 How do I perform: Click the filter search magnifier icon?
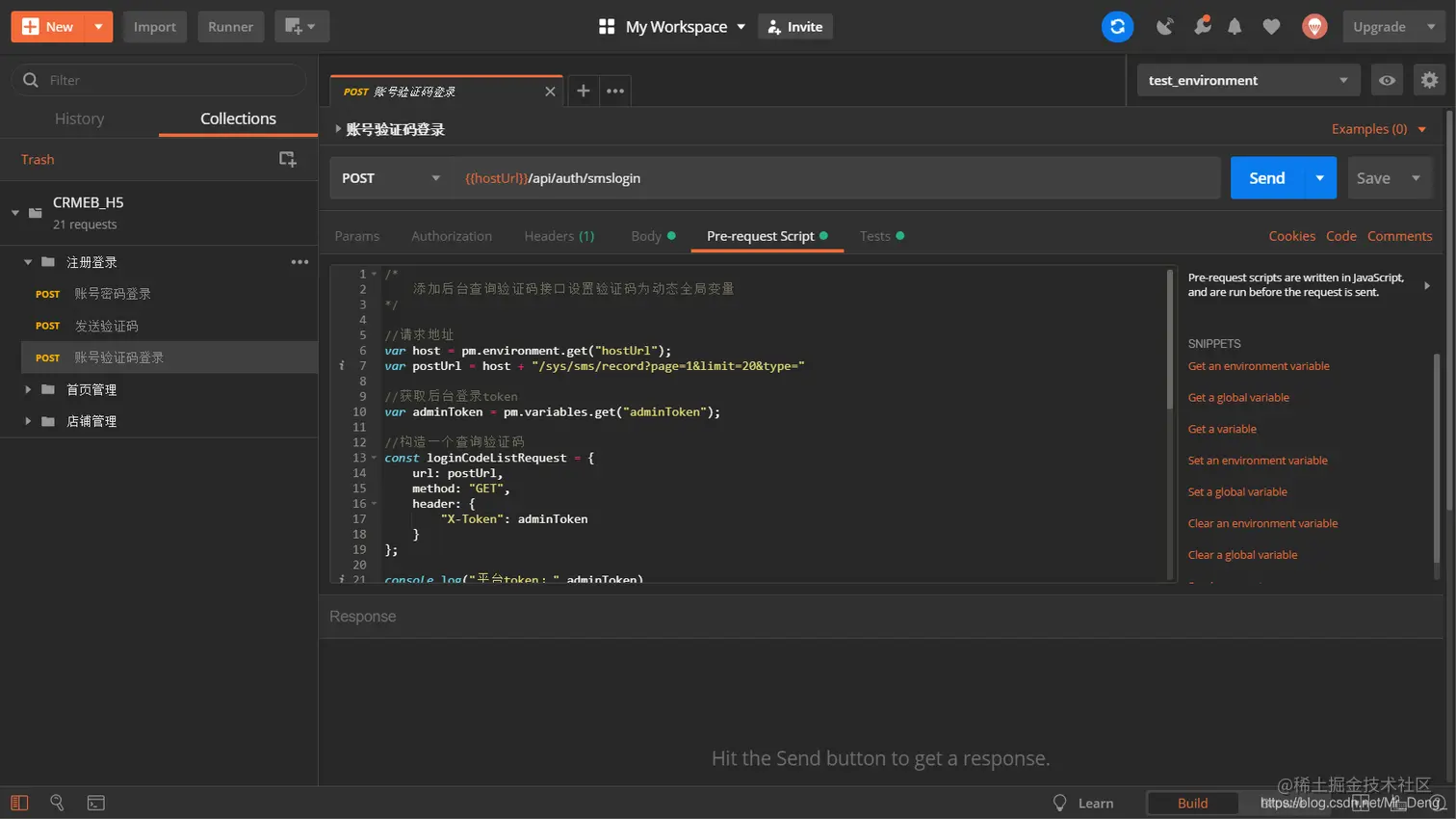tap(31, 80)
